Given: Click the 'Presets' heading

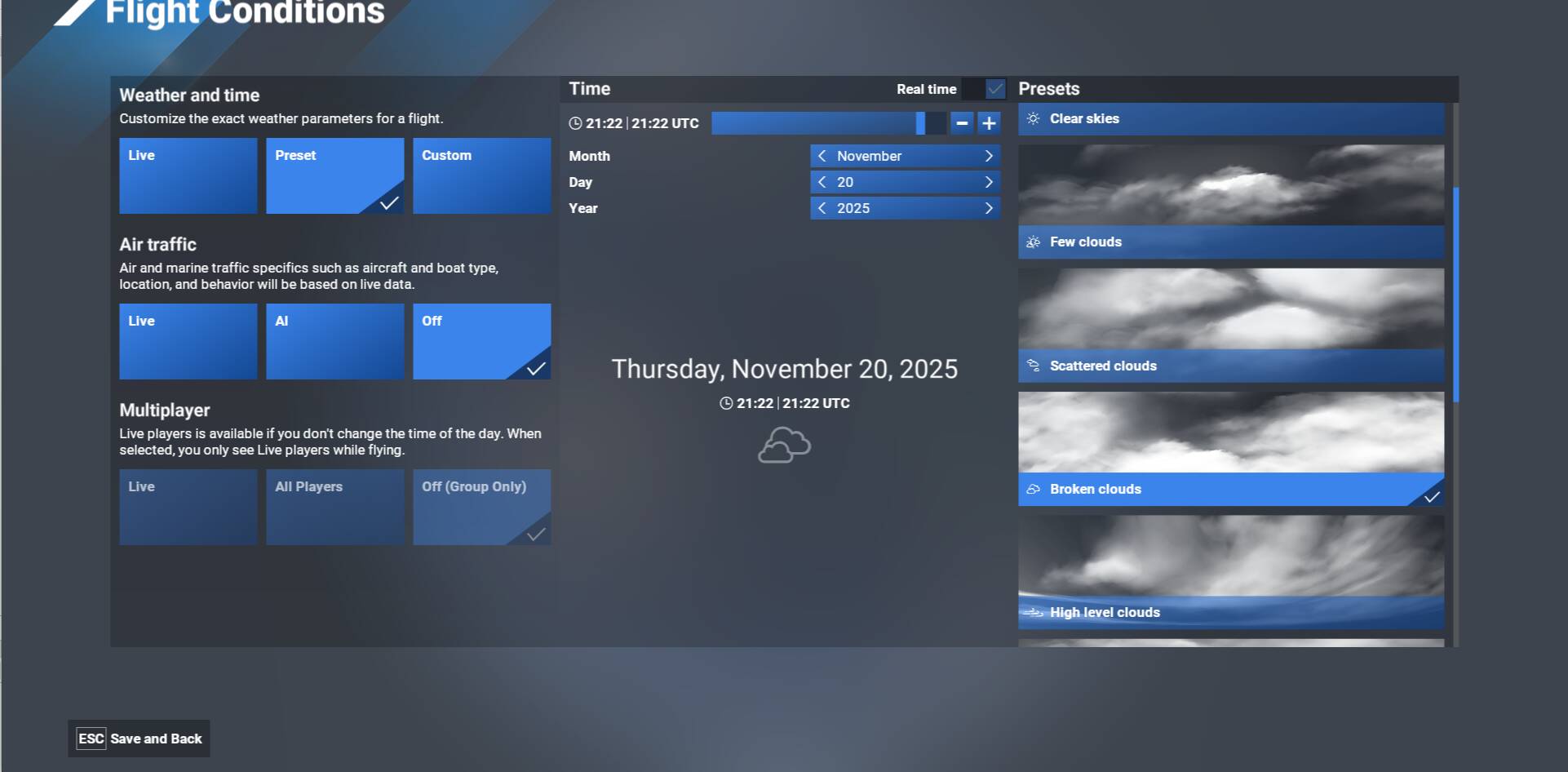Looking at the screenshot, I should coord(1049,88).
